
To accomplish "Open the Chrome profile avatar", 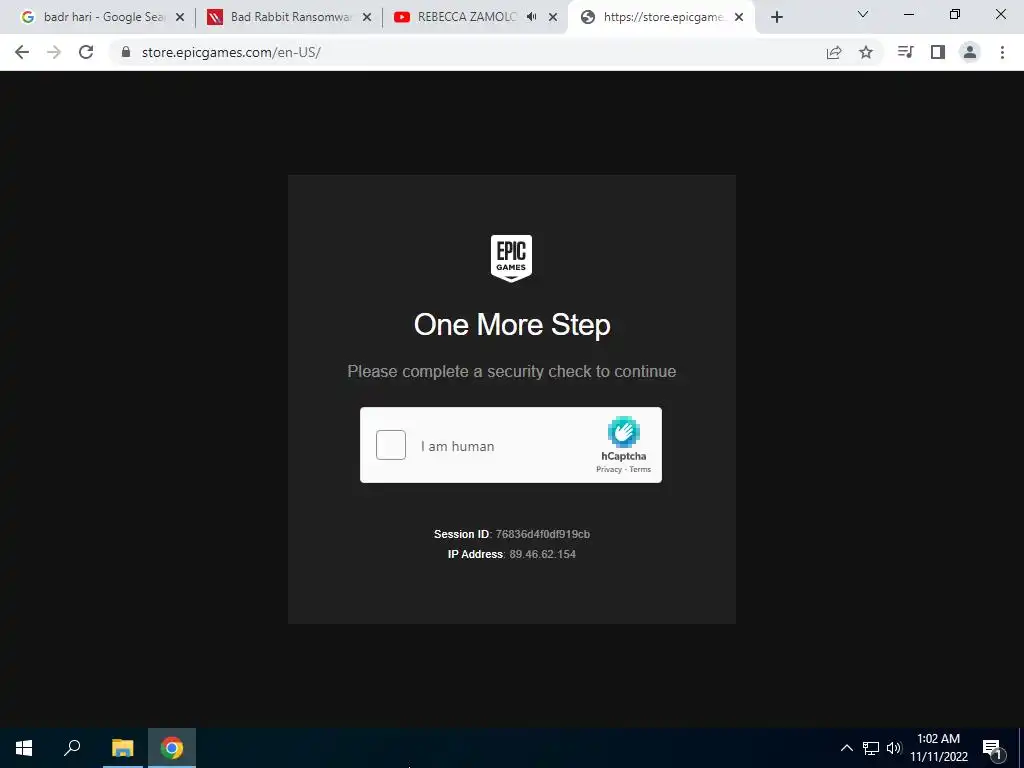I will 970,52.
